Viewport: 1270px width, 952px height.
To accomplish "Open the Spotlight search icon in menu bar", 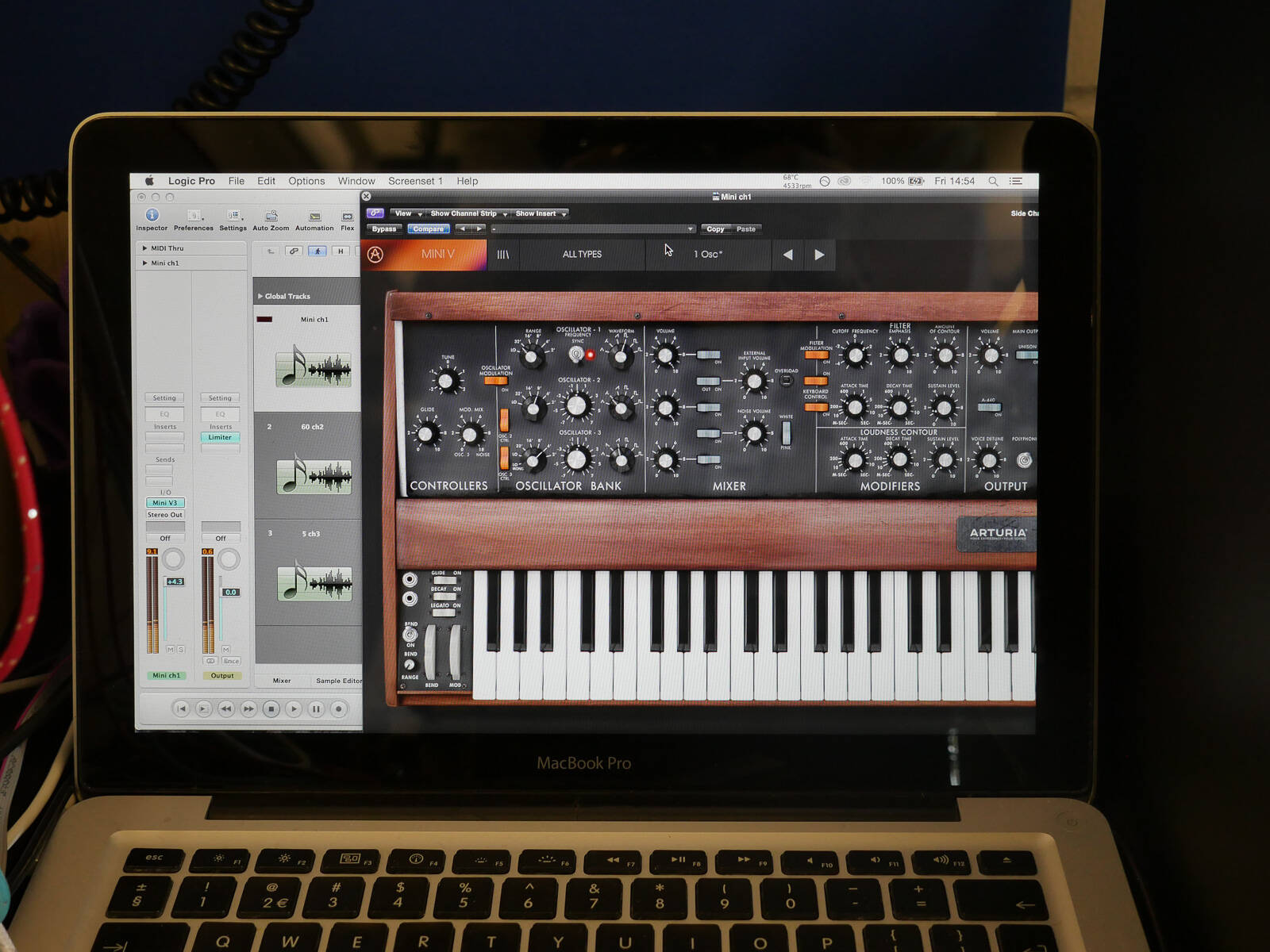I will [993, 181].
